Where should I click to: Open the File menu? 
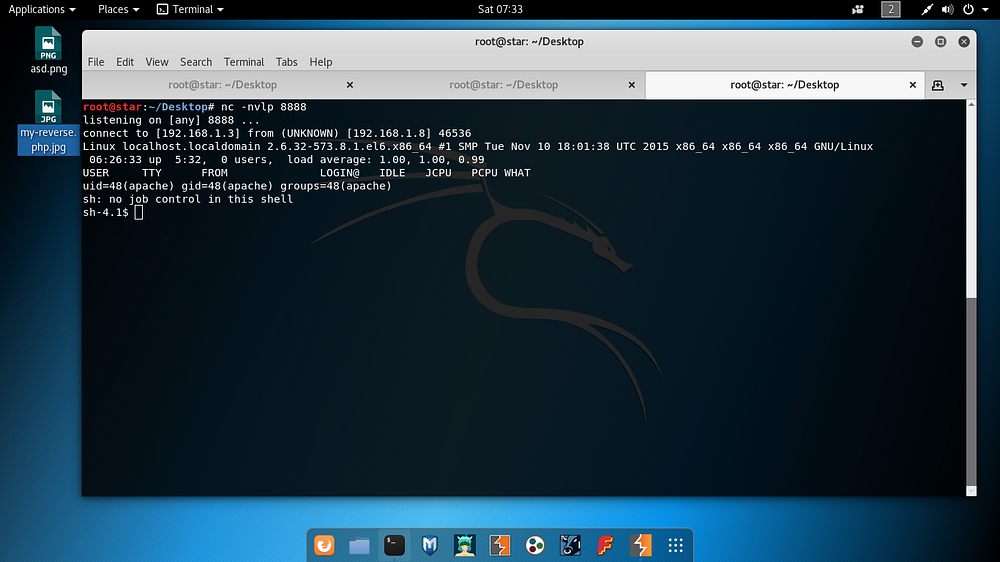click(96, 62)
